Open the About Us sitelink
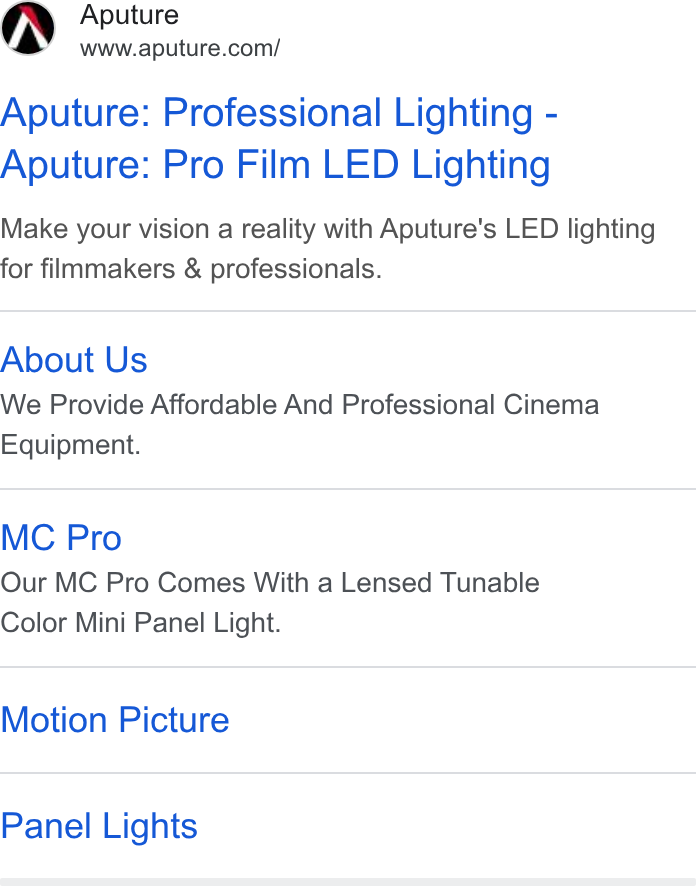The image size is (696, 886). 73,360
